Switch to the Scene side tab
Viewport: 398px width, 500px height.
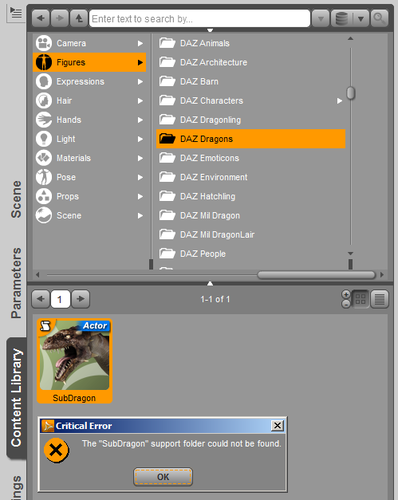pos(16,199)
